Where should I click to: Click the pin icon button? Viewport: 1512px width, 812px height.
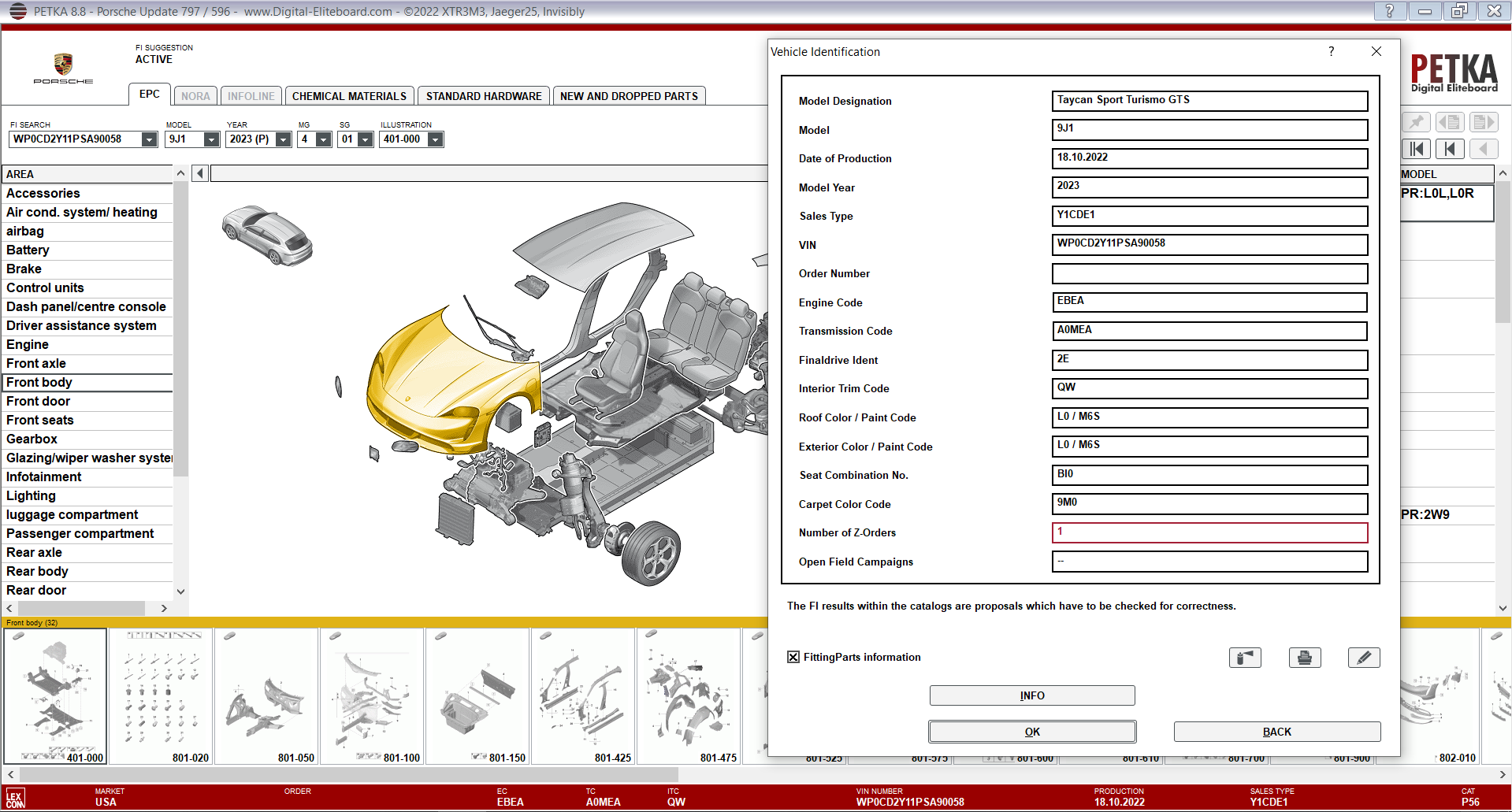coord(1417,122)
